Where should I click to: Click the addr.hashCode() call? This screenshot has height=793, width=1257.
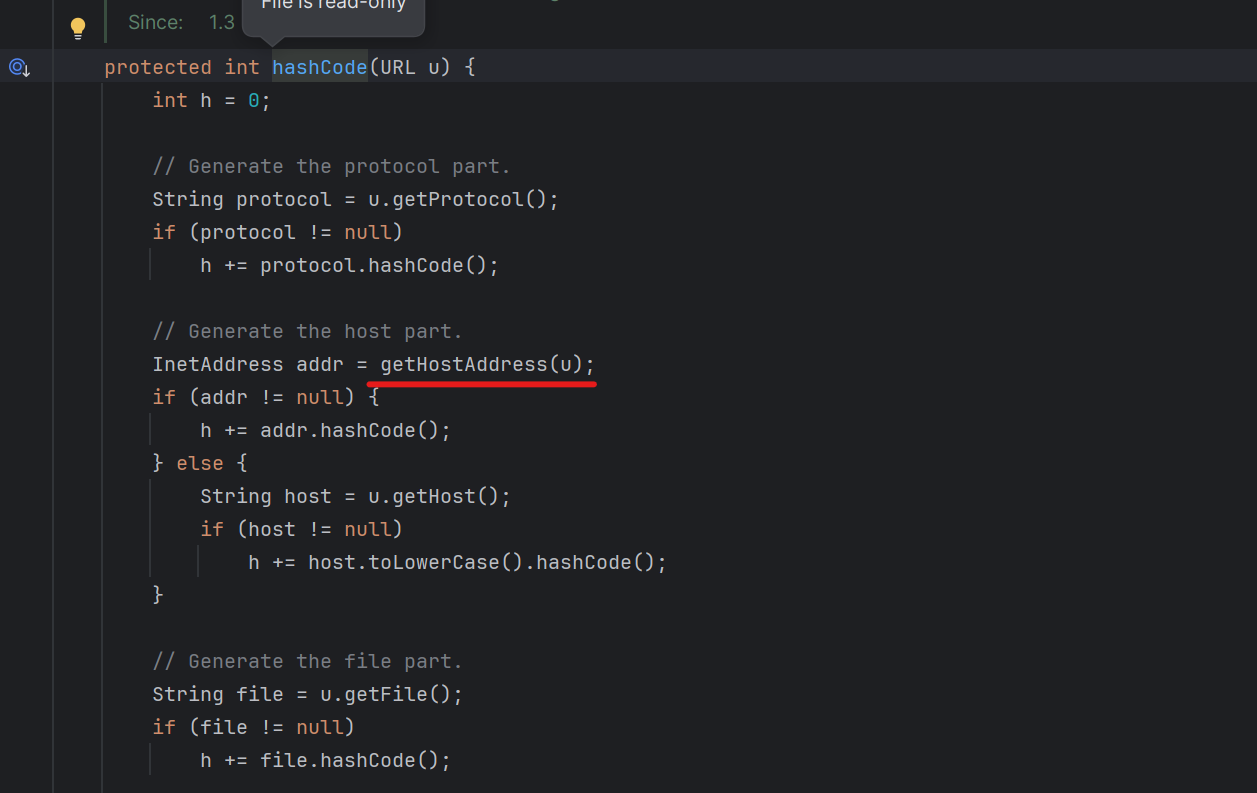coord(355,430)
